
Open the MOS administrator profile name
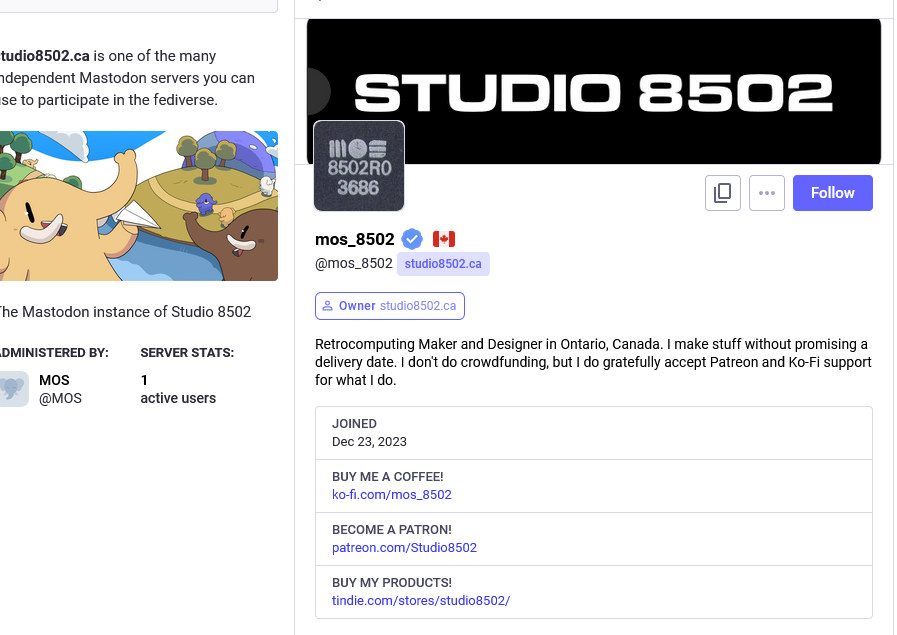point(54,380)
